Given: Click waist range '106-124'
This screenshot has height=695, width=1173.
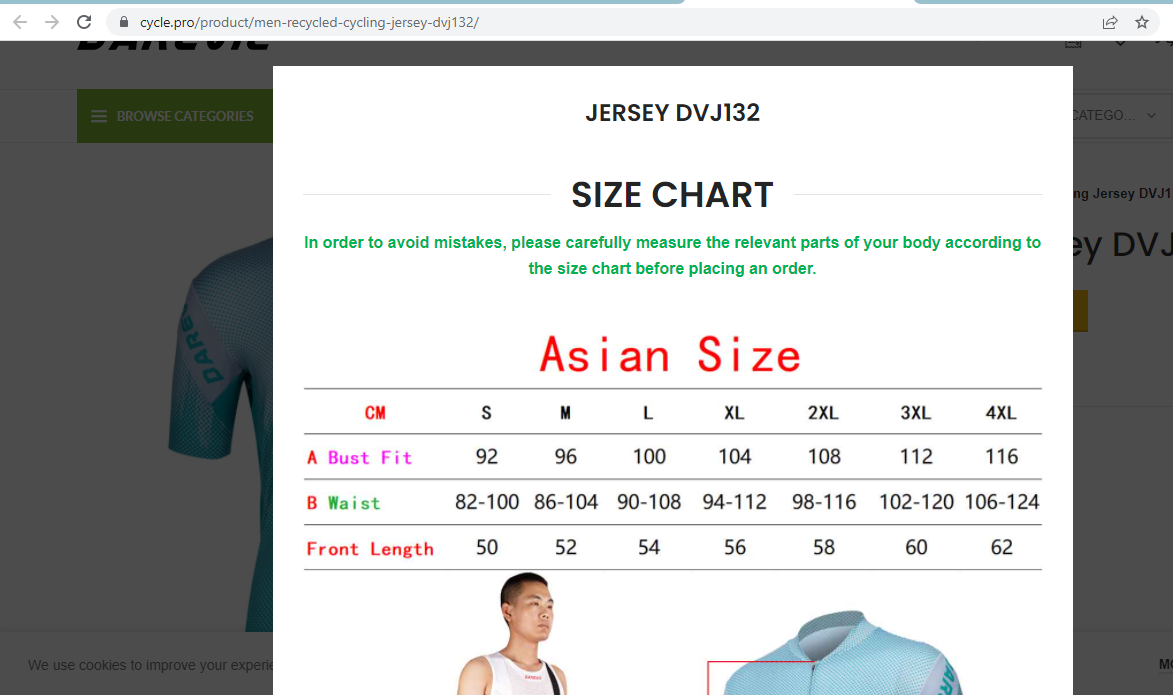Looking at the screenshot, I should pos(1002,502).
